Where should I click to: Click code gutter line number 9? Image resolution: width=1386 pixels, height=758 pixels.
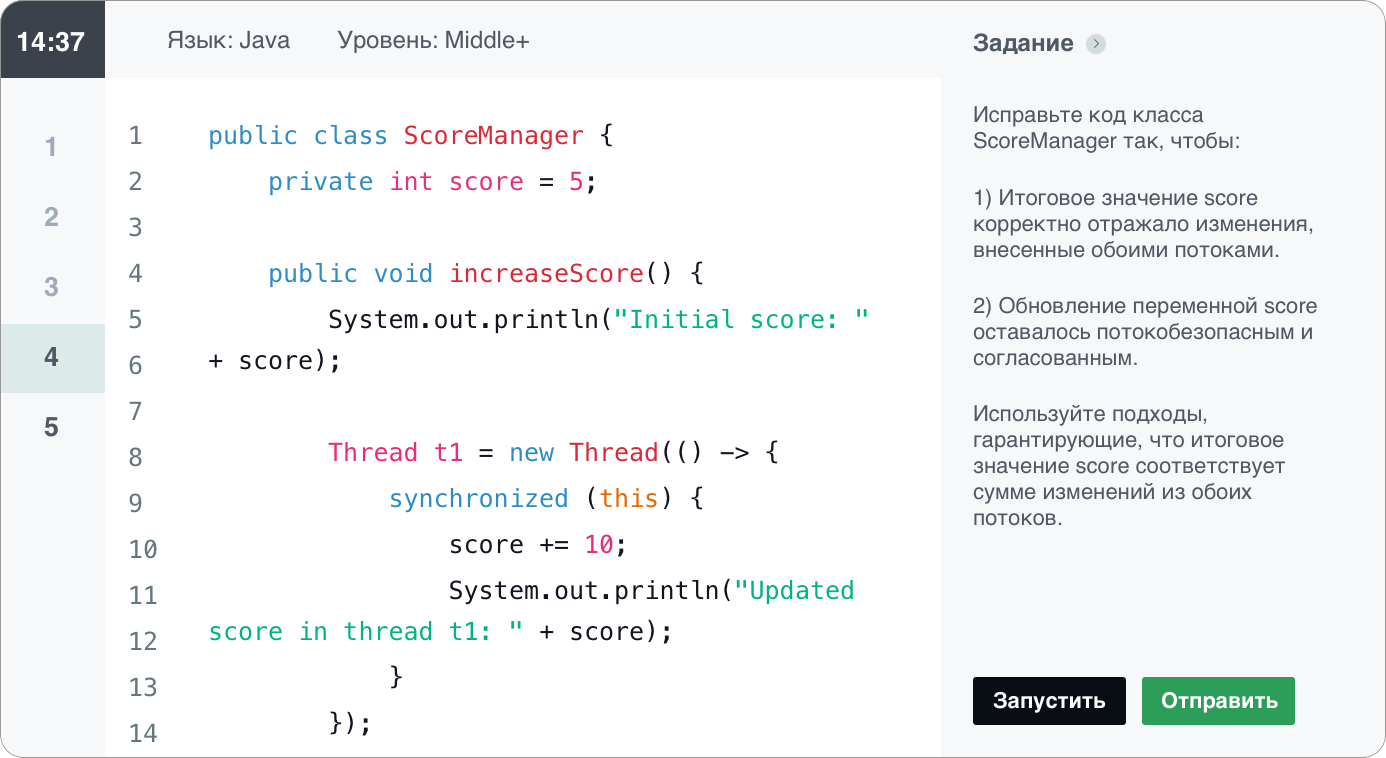tap(136, 504)
